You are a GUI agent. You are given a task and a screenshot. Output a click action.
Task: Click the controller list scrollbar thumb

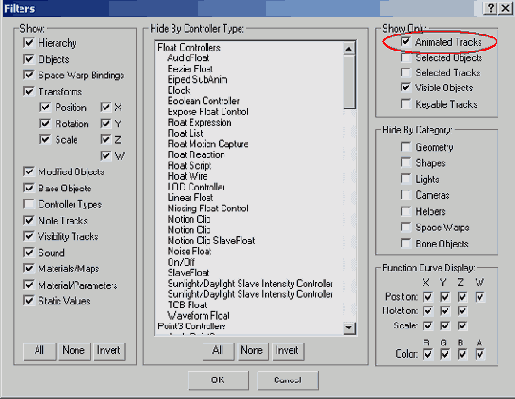pos(349,82)
